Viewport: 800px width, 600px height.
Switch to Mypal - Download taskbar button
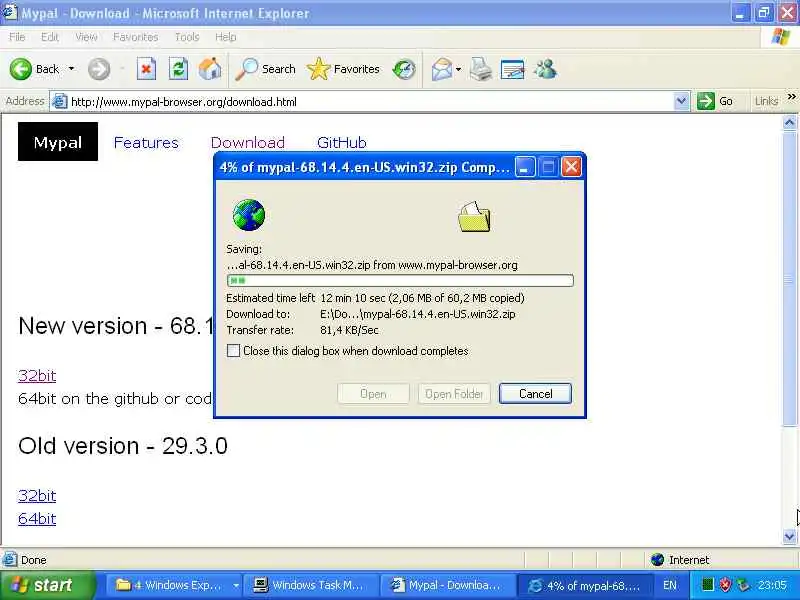pyautogui.click(x=447, y=585)
